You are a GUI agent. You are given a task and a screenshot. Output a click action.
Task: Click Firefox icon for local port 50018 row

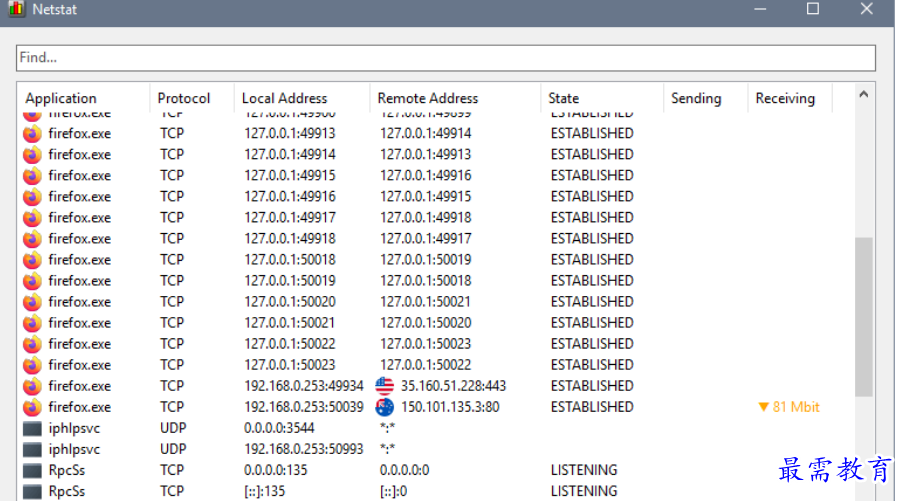[32, 260]
